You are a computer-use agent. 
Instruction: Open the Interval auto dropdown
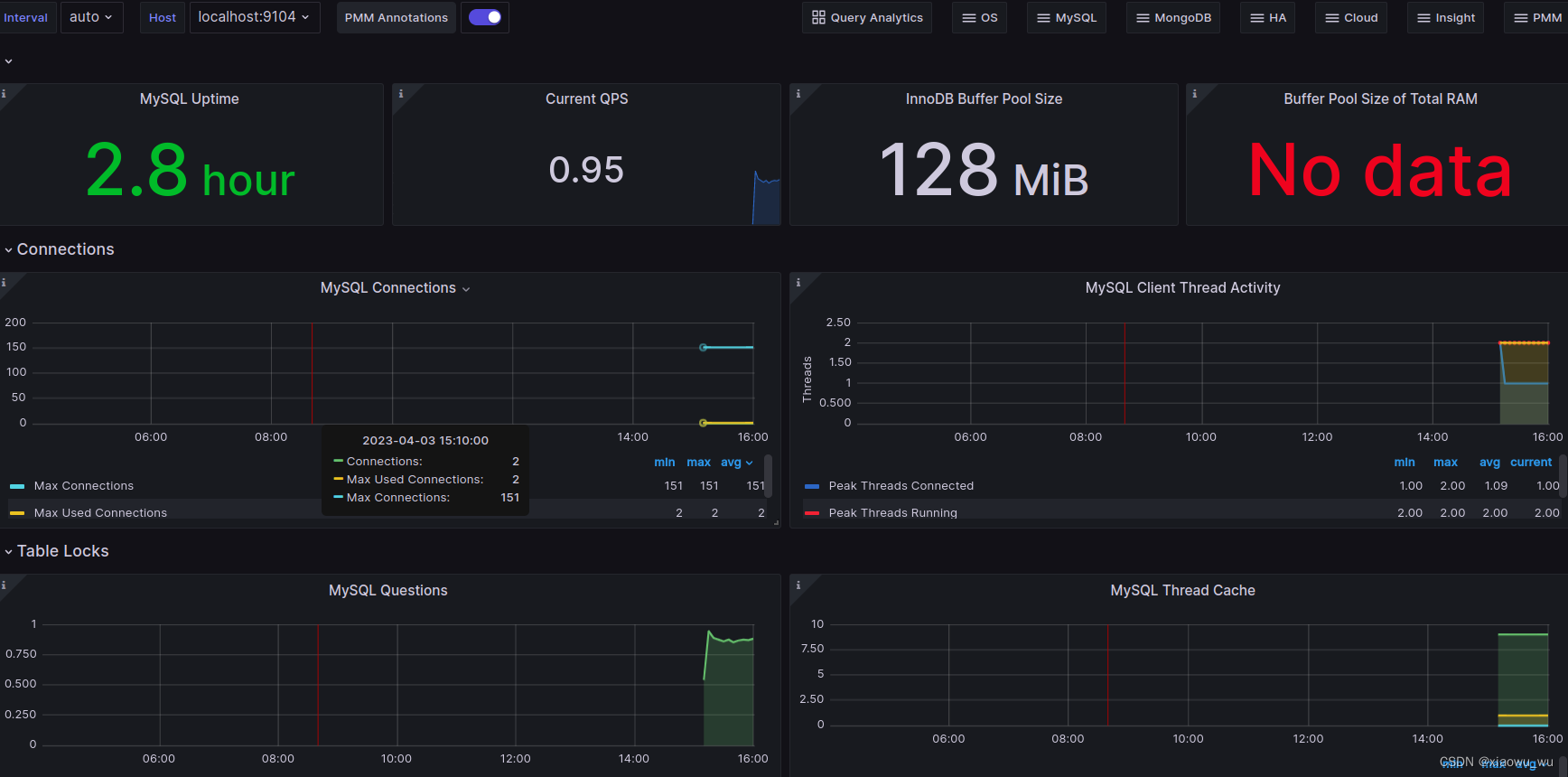[91, 17]
